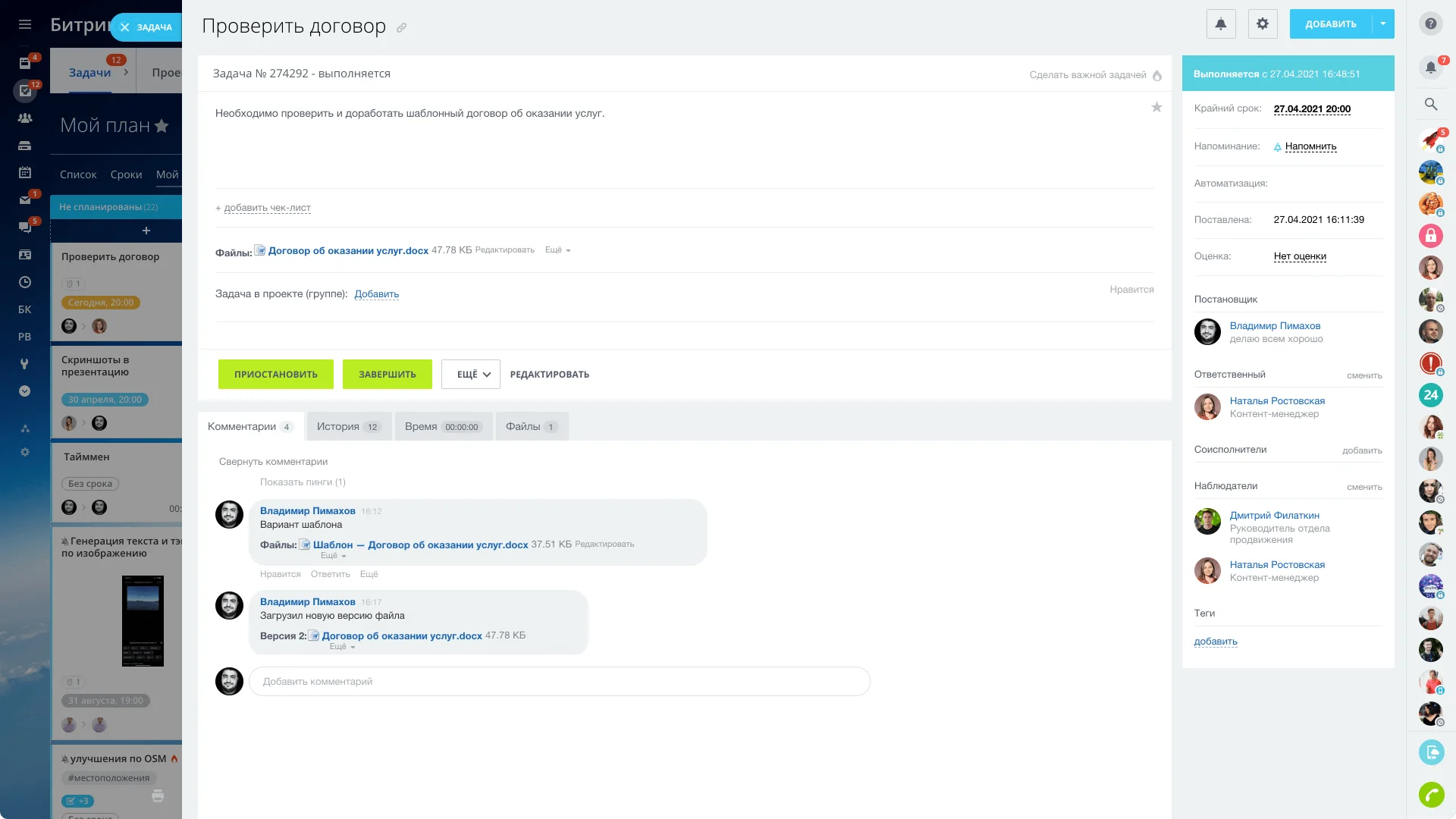Open search magnifier in right sidebar

point(1430,104)
